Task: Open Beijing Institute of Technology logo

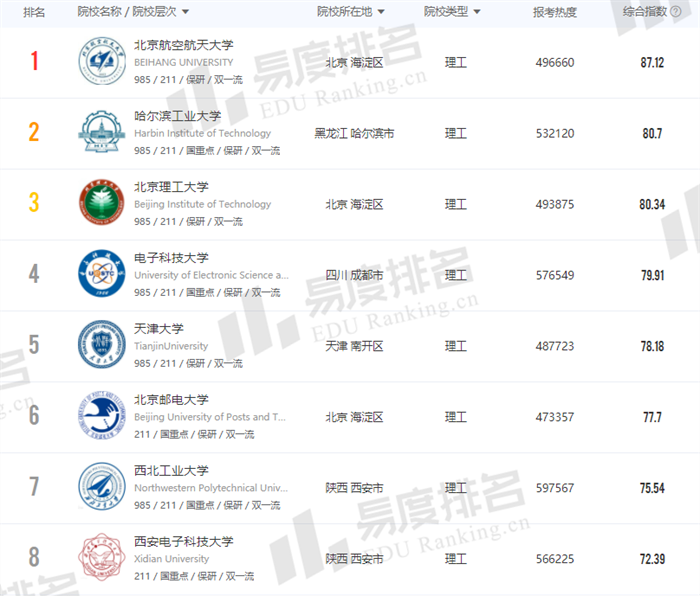Action: tap(102, 203)
